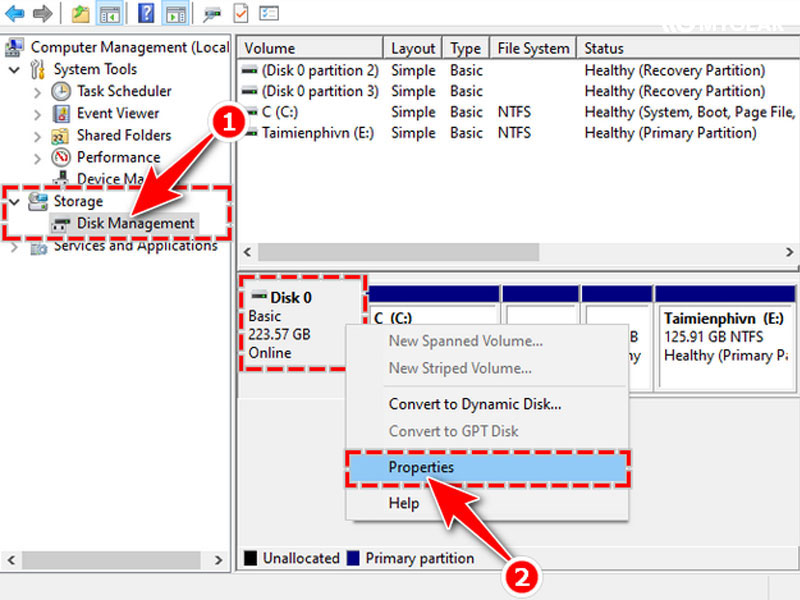The image size is (800, 600).
Task: Click the Status column header
Action: coord(604,48)
